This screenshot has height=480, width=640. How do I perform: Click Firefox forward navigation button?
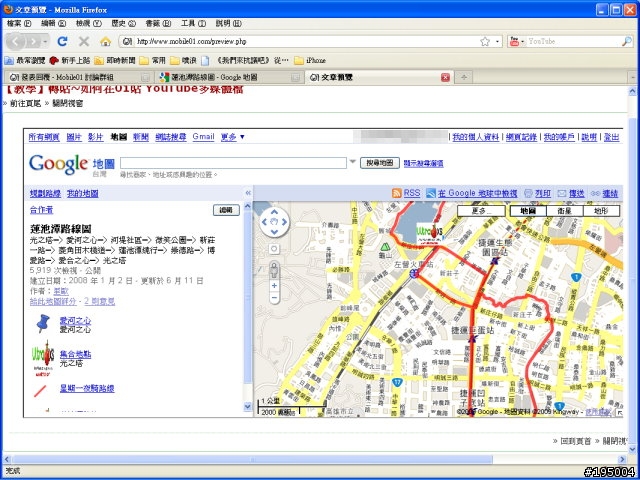point(33,41)
